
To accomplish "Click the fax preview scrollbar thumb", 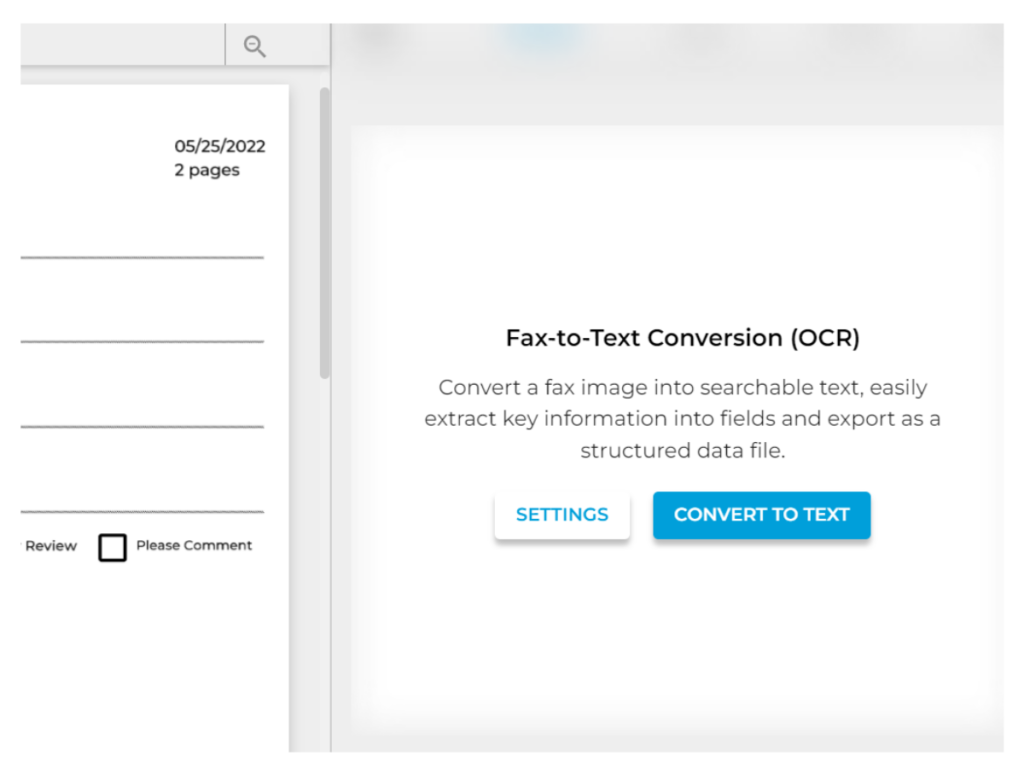I will pos(325,233).
